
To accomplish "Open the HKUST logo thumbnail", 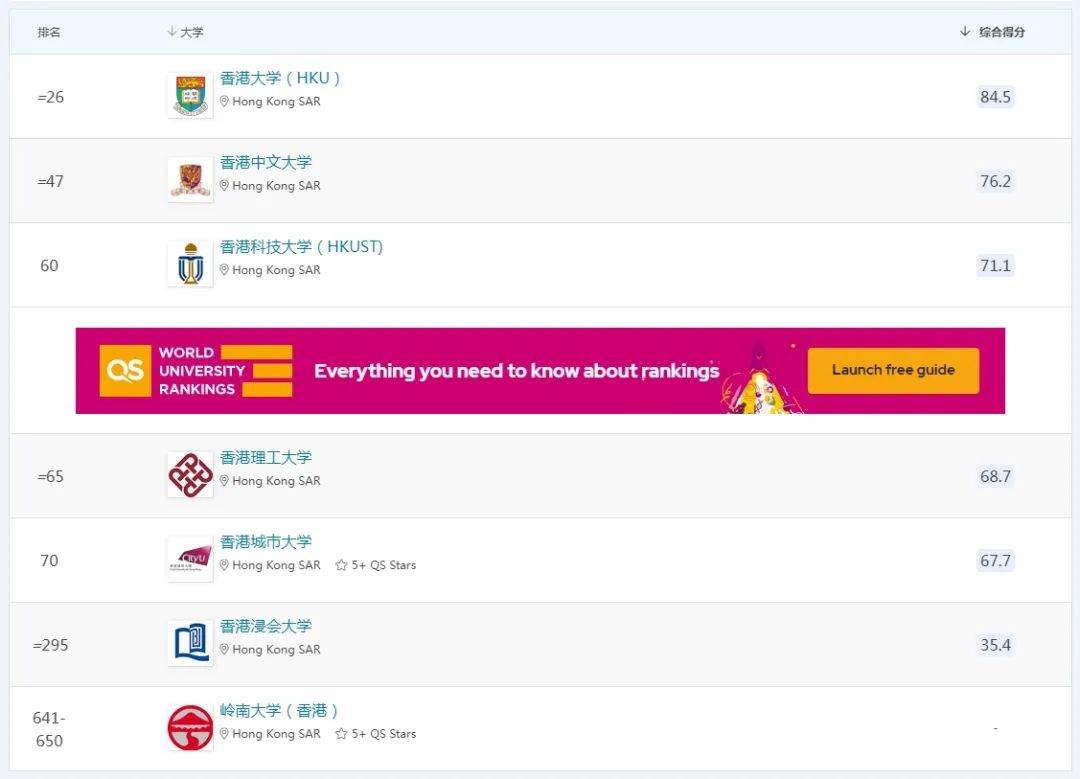I will coord(191,264).
